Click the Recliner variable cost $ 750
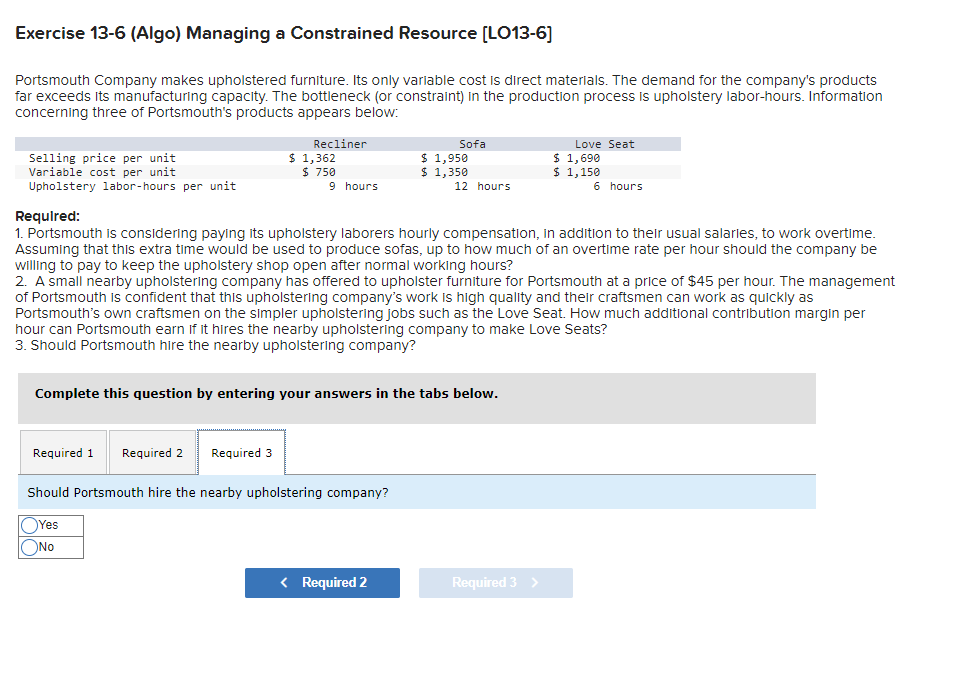 click(x=319, y=172)
